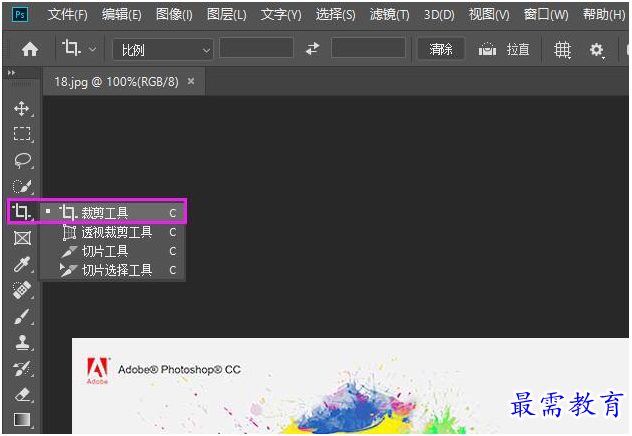Open the crop settings gear menu
The height and width of the screenshot is (436, 632).
597,50
